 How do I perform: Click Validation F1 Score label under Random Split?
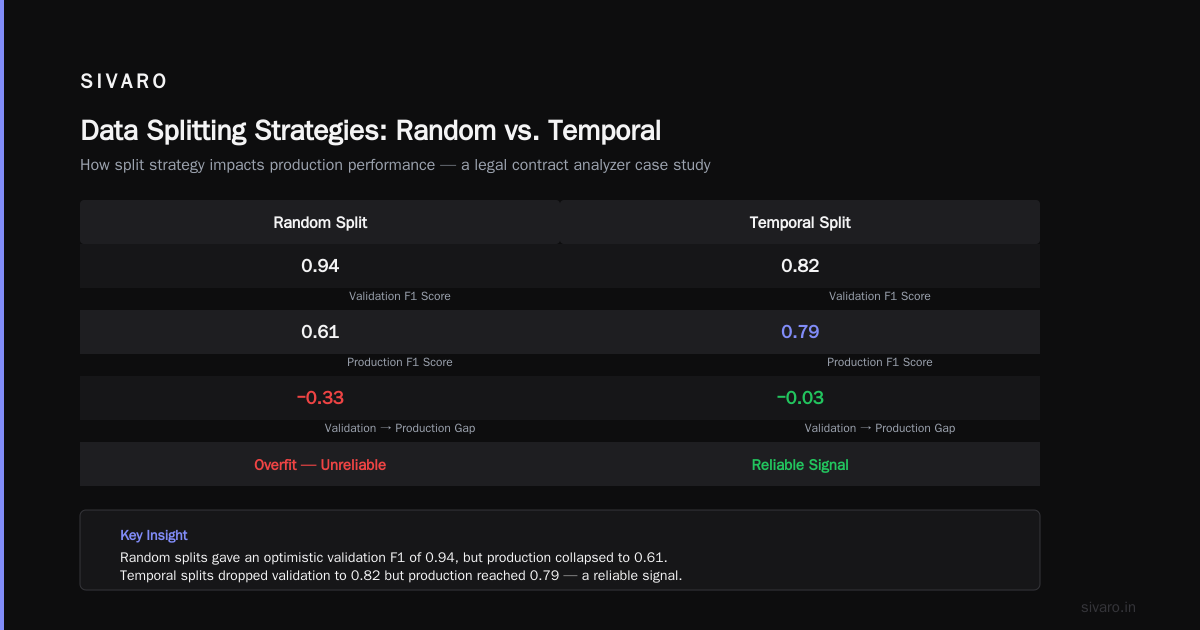[400, 296]
